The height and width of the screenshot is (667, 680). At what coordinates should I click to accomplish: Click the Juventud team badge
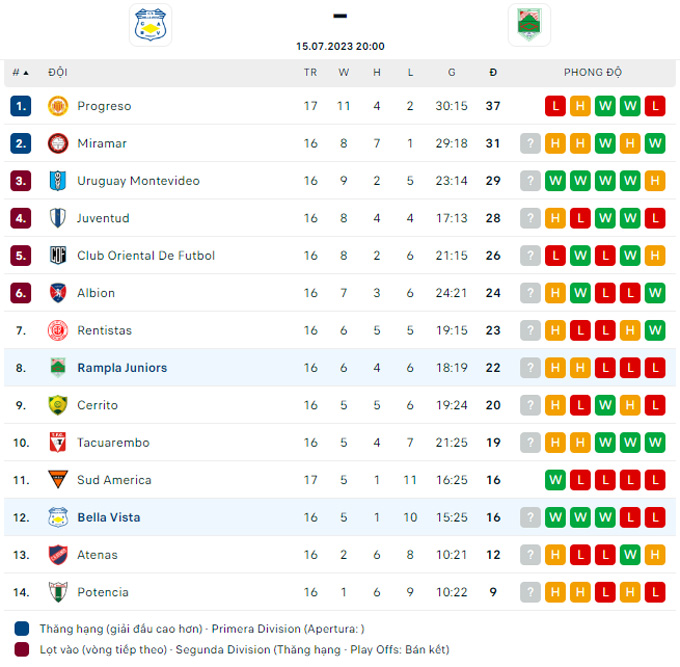click(58, 218)
